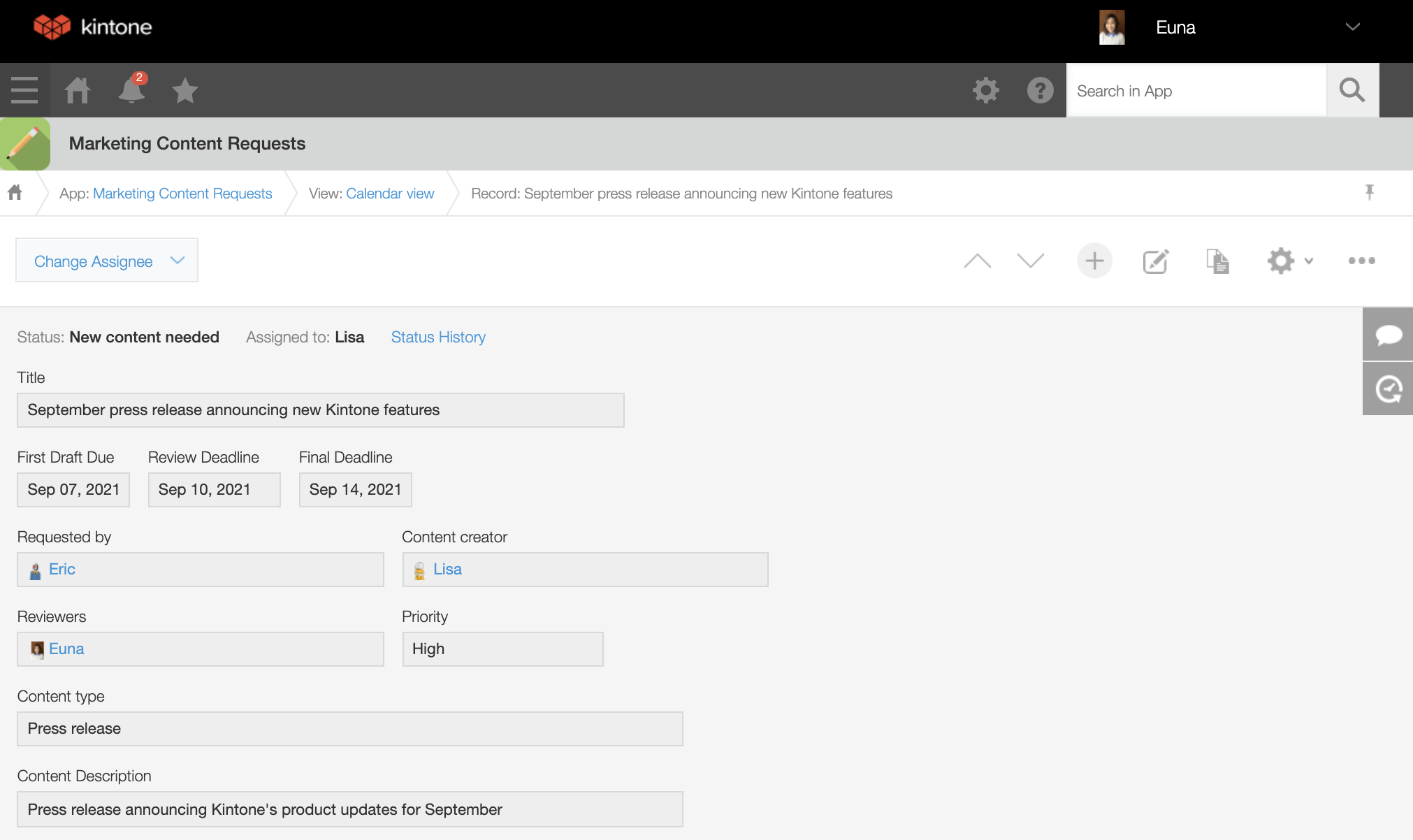Open the notifications bell icon
This screenshot has height=840, width=1413.
131,90
